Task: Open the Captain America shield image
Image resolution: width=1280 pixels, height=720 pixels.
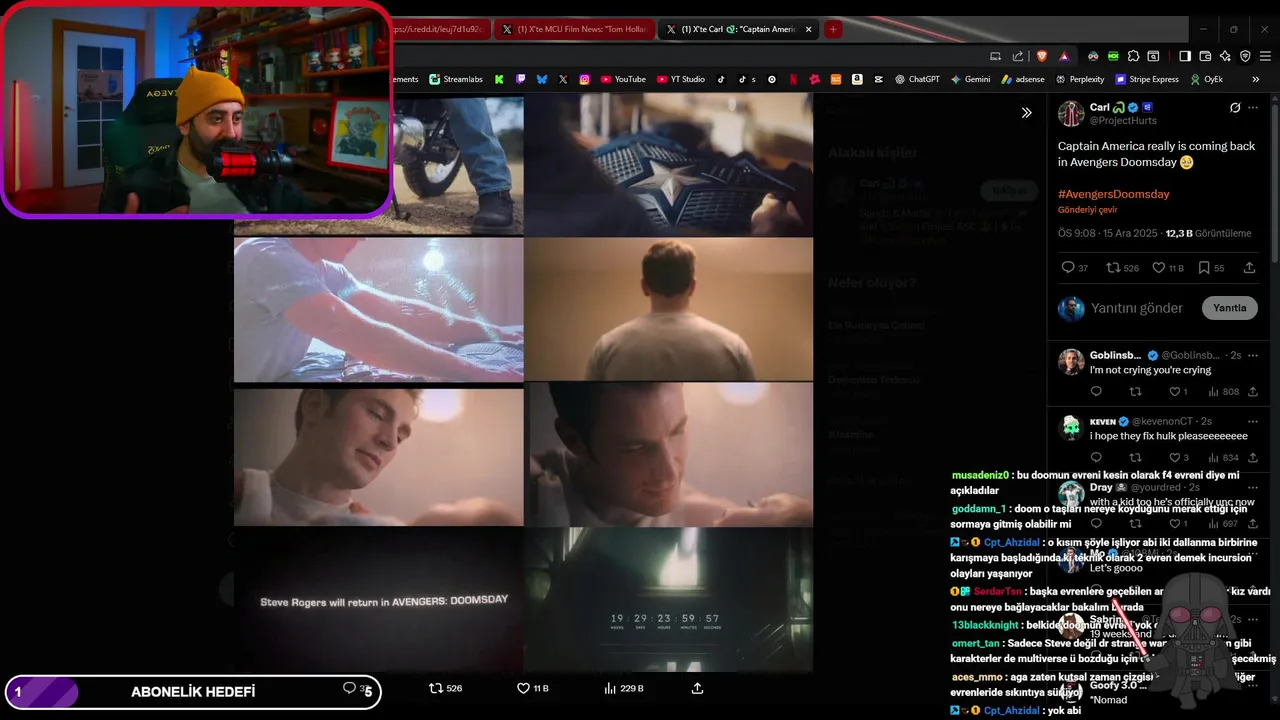Action: 668,164
